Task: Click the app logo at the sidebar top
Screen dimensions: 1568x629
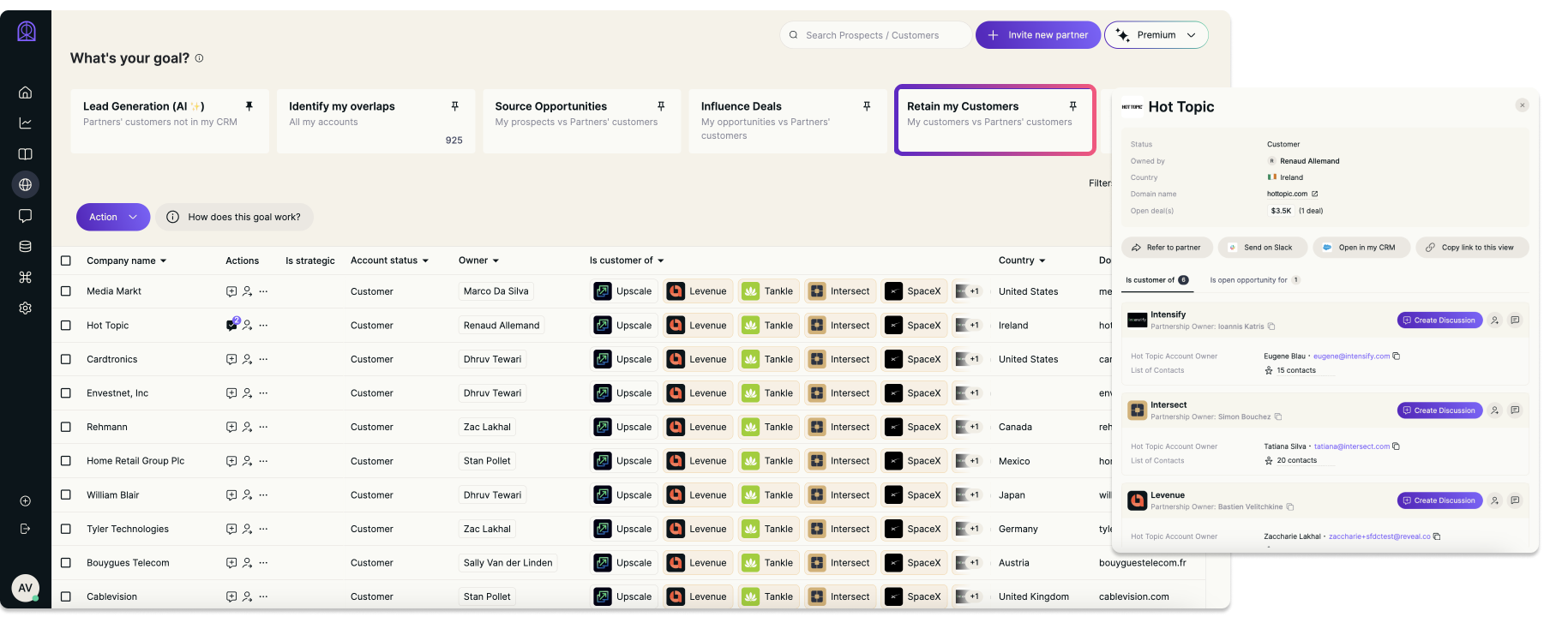Action: 27,32
